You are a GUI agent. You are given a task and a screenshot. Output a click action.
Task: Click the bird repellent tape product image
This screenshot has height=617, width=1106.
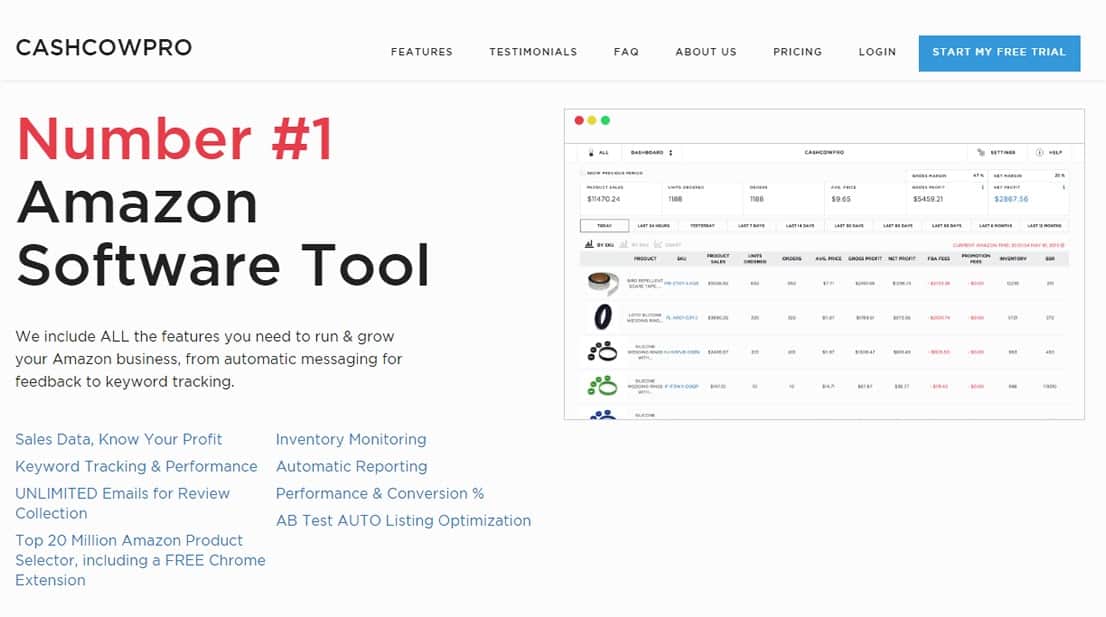[x=603, y=284]
